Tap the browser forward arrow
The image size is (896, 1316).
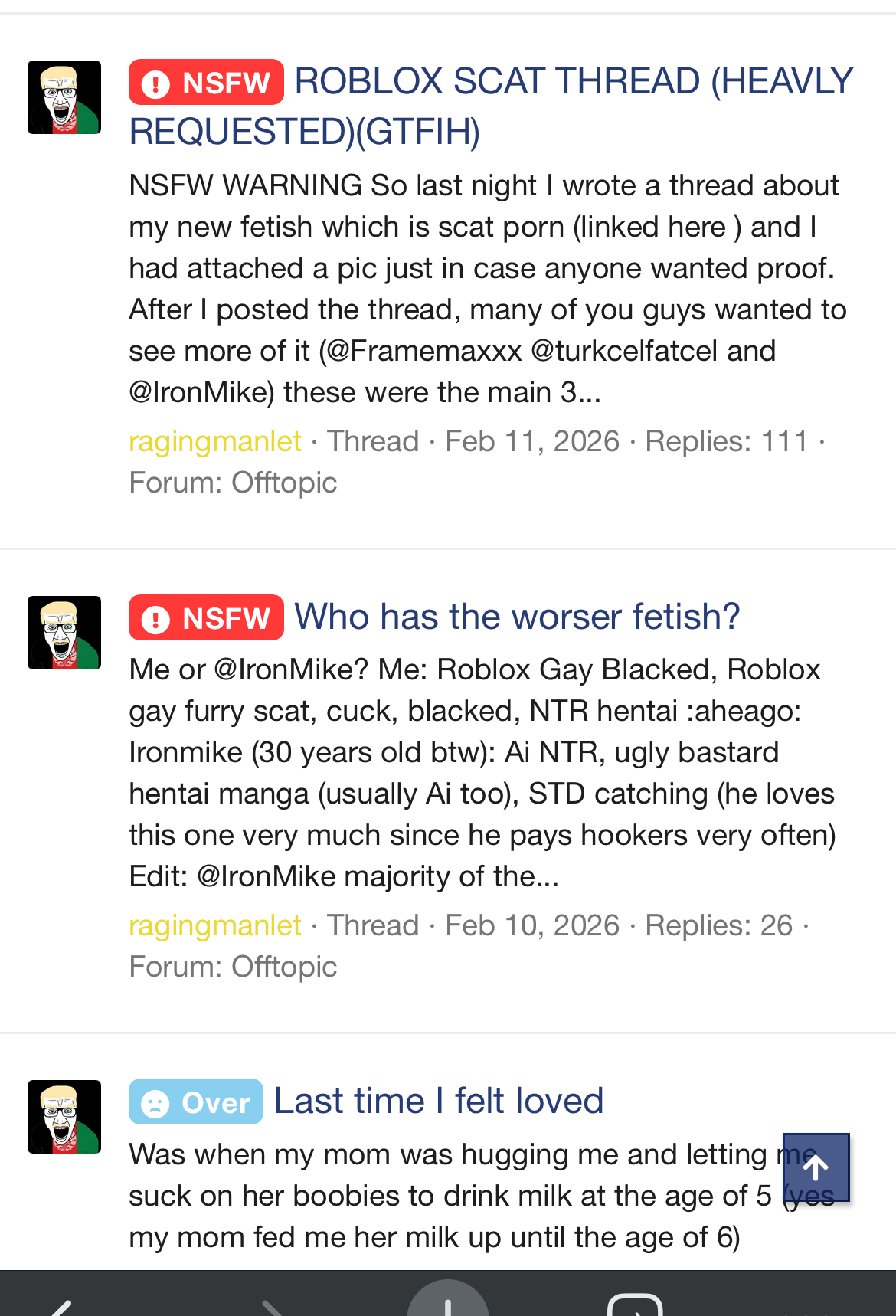point(272,1305)
